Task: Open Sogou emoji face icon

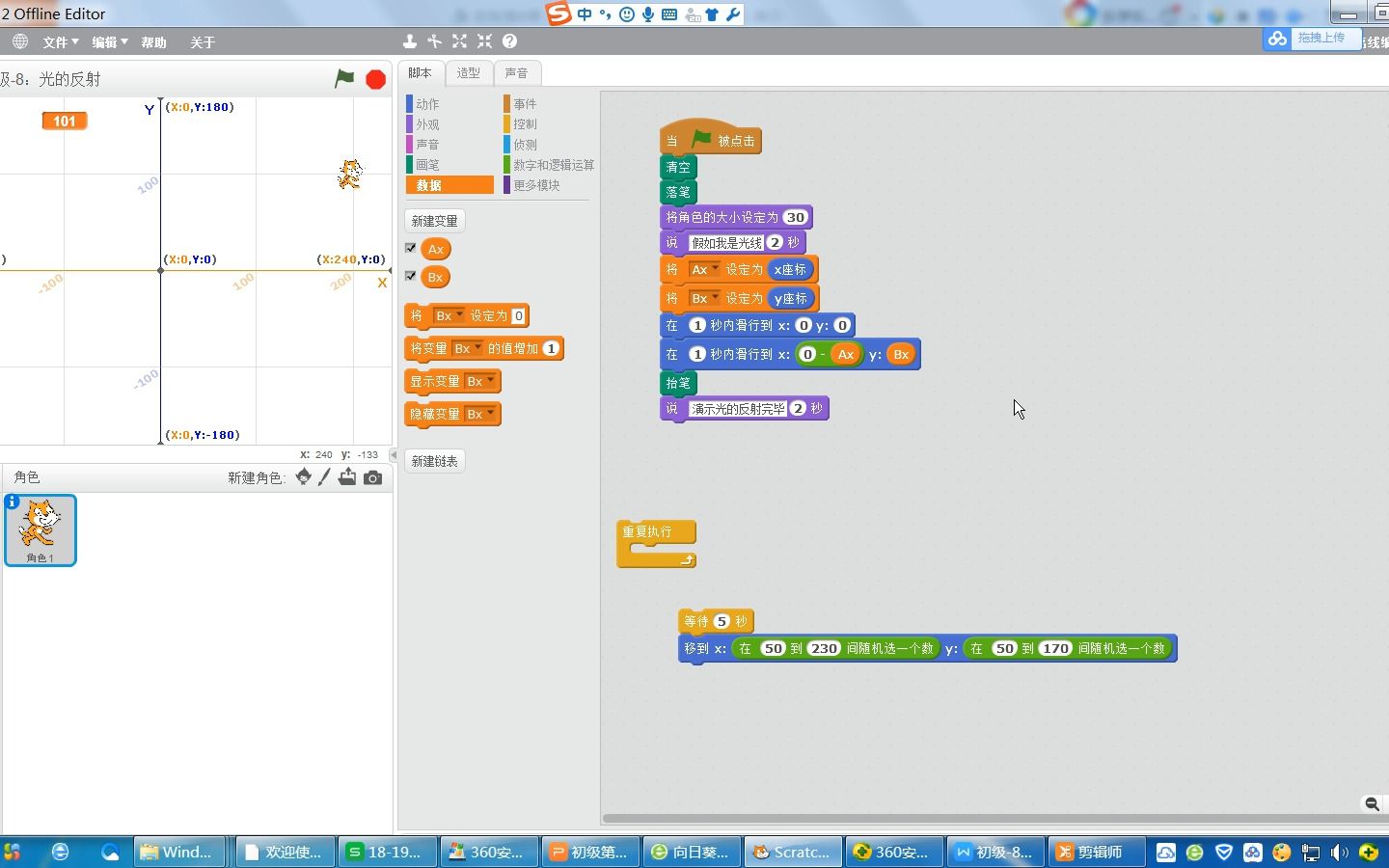Action: 627,14
